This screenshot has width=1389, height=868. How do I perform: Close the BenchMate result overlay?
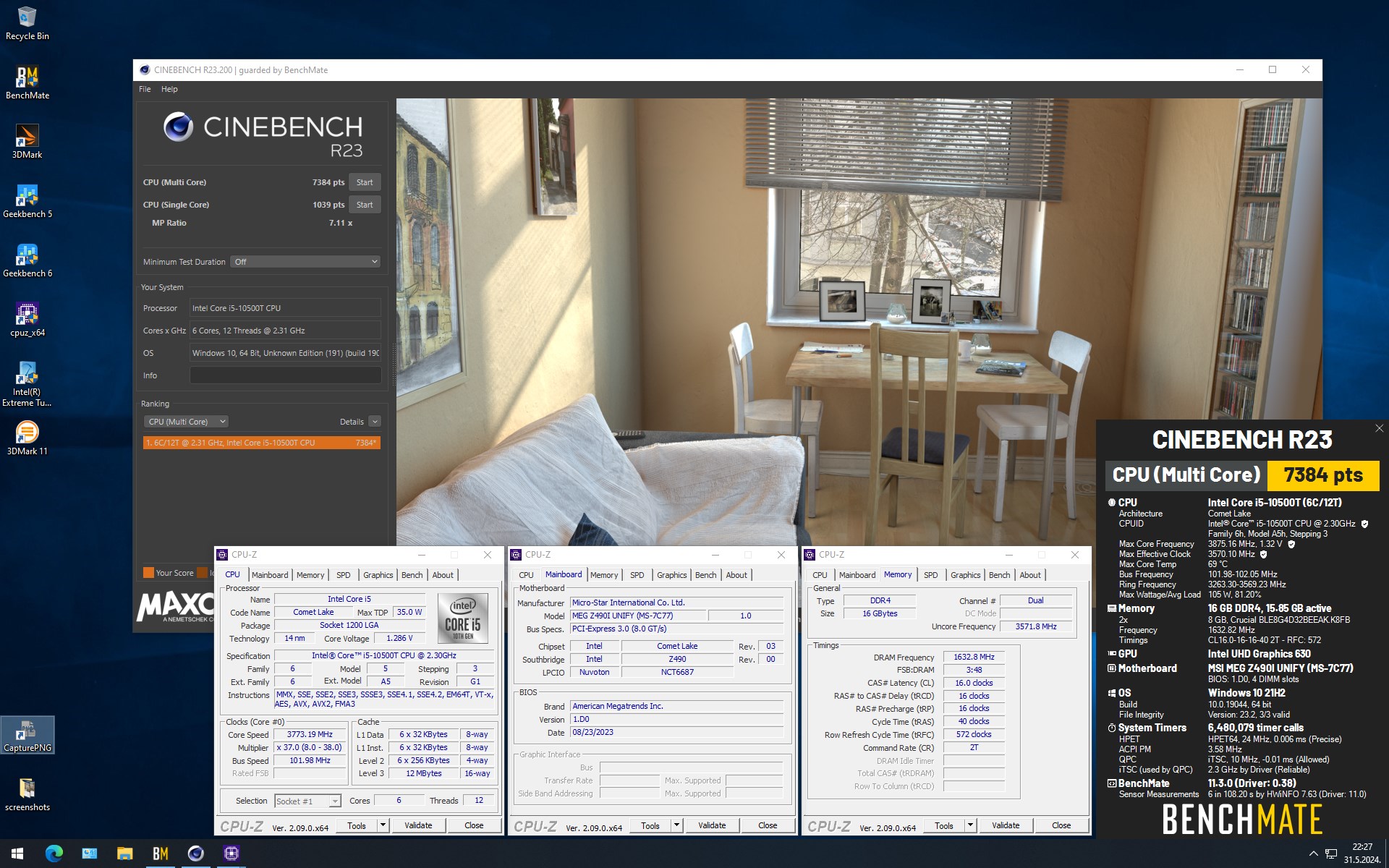(x=1379, y=428)
